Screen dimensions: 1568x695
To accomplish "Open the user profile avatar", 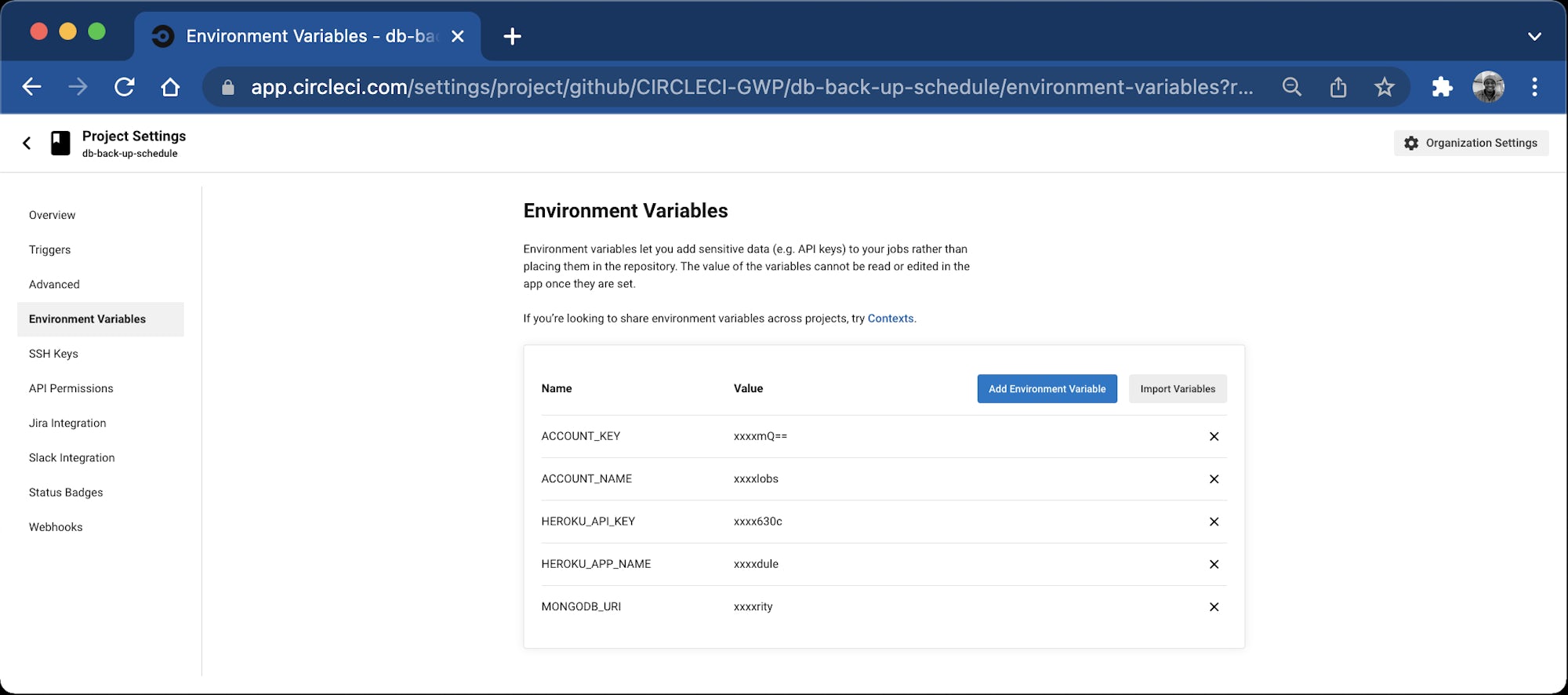I will point(1488,86).
